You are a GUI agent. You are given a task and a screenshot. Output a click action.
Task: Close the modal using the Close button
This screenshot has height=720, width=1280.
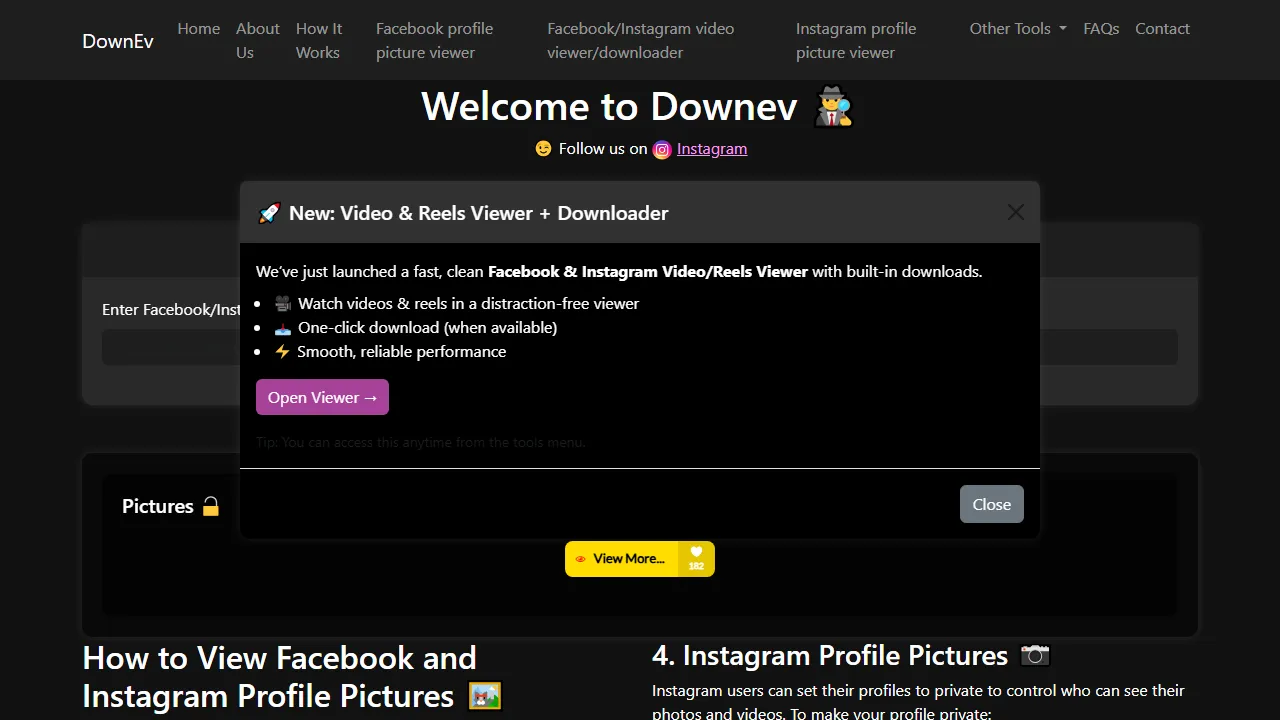click(991, 504)
